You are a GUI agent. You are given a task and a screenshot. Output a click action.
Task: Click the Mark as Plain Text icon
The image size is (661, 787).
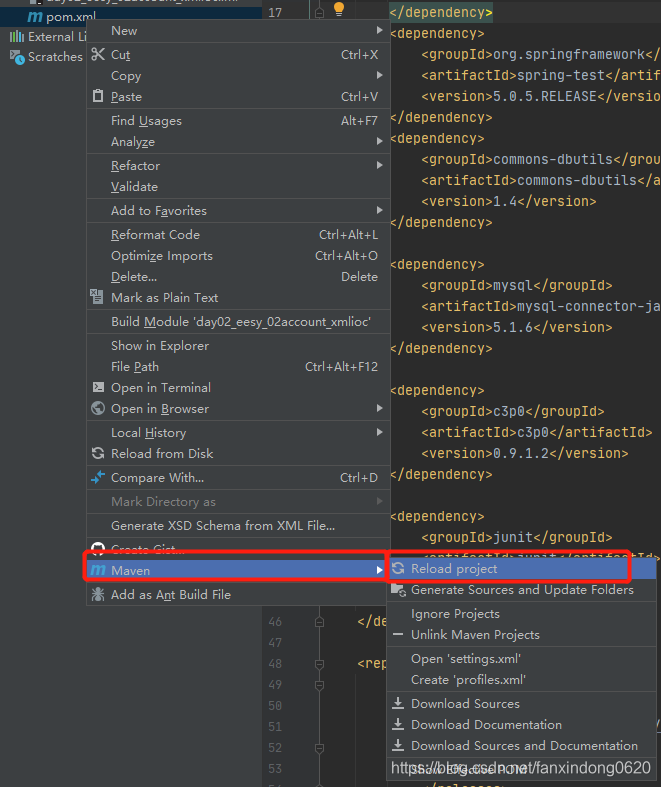coord(97,297)
